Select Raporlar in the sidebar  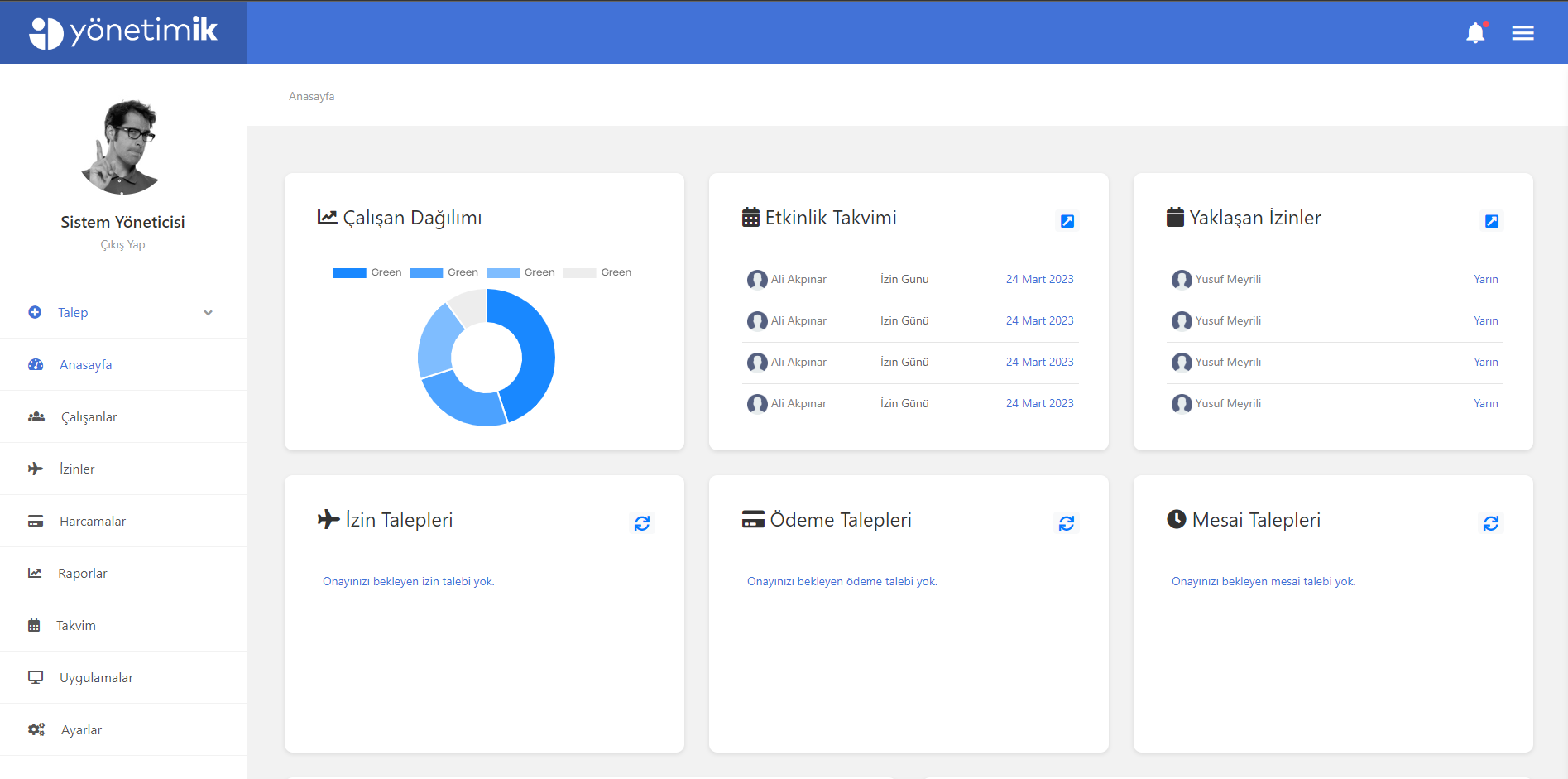pos(82,574)
